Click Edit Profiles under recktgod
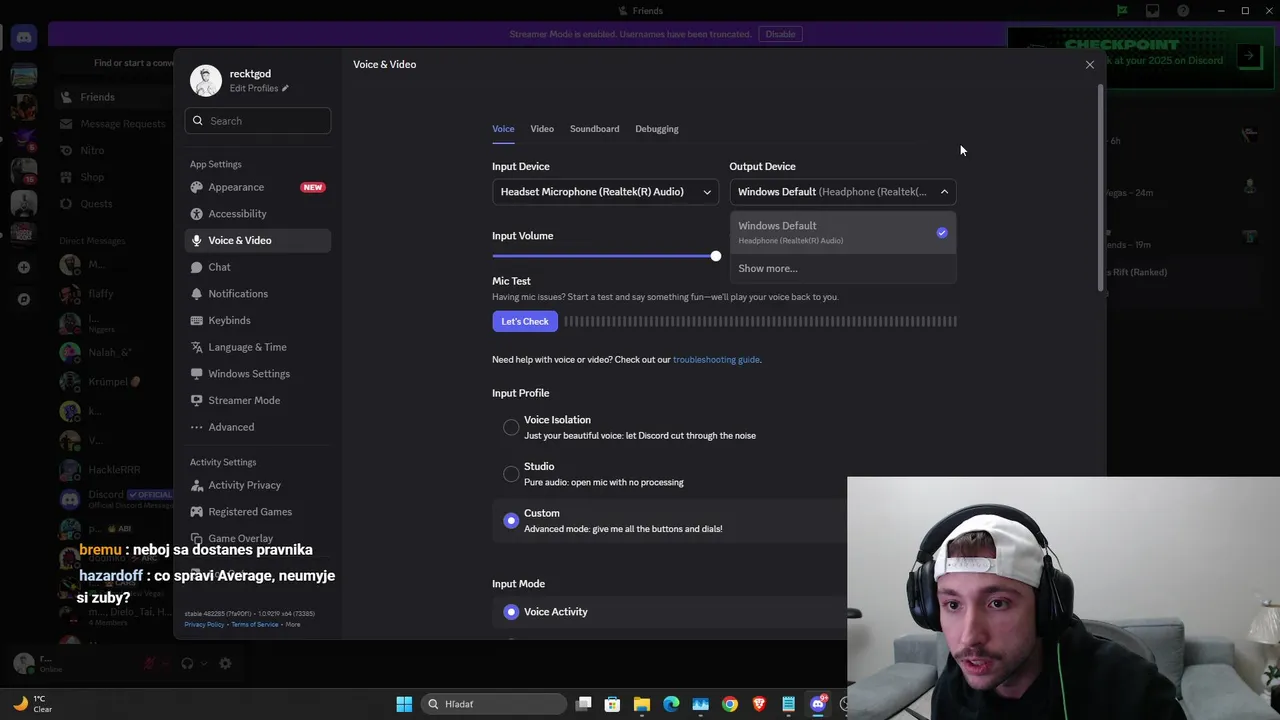Viewport: 1280px width, 720px height. tap(259, 88)
